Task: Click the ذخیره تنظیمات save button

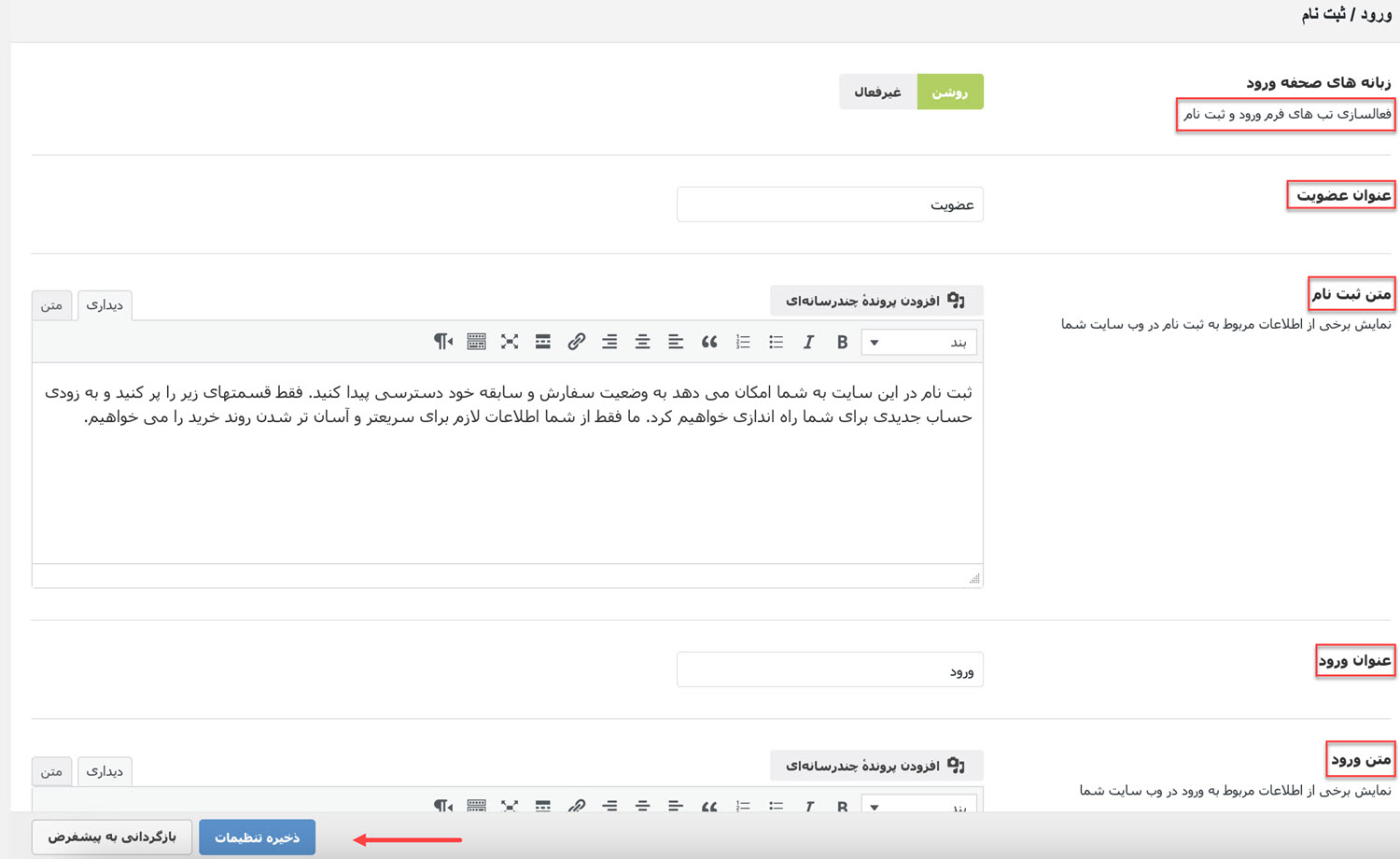Action: point(257,838)
